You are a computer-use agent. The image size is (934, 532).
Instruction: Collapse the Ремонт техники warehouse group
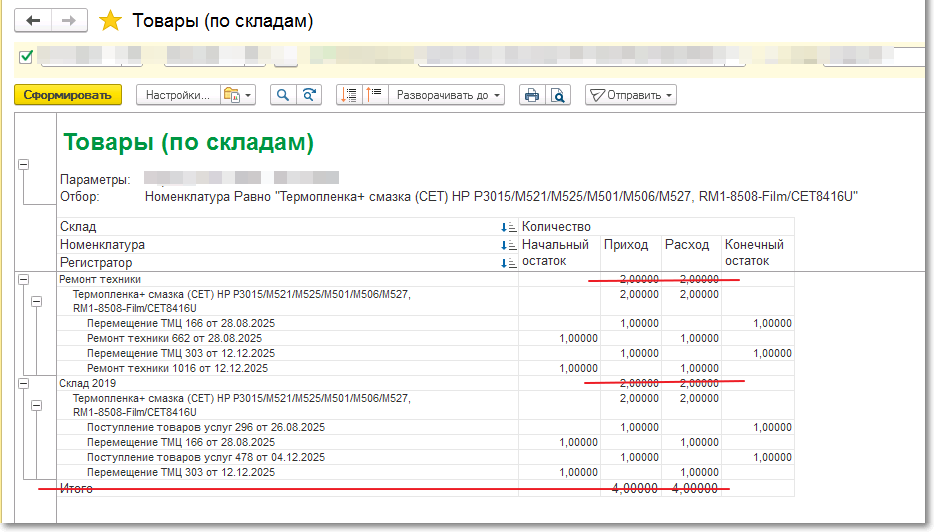tap(23, 280)
